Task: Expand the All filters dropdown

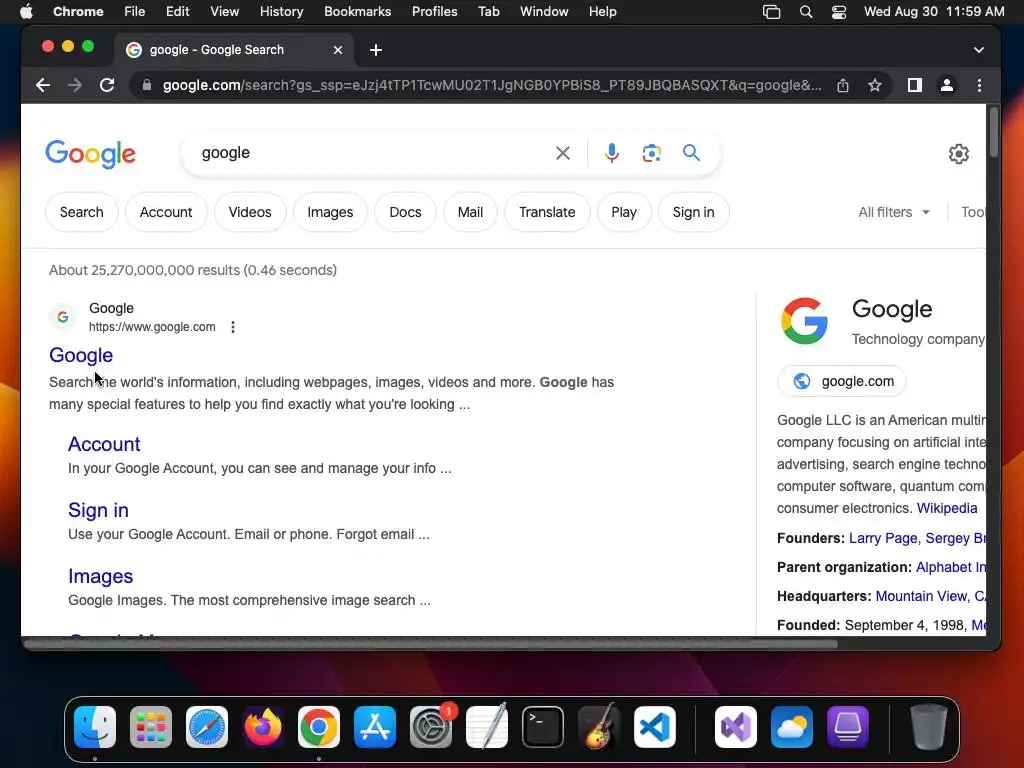Action: coord(893,212)
